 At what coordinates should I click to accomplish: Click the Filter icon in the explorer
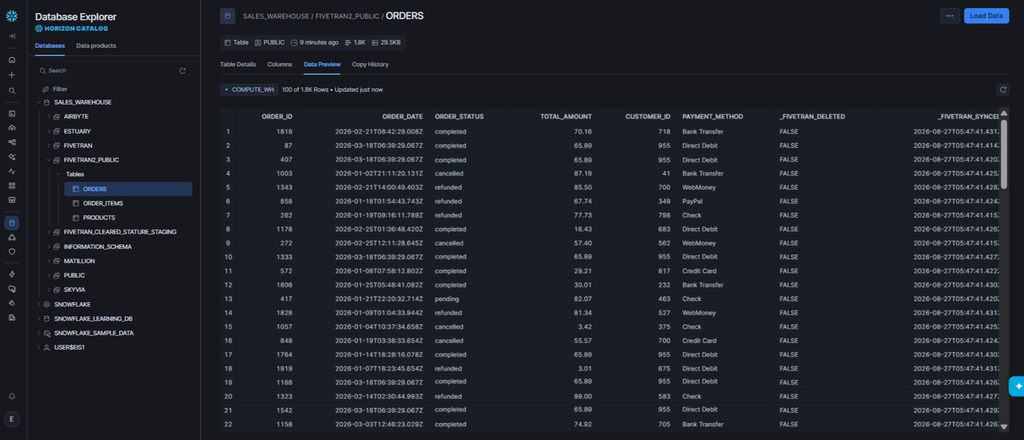pyautogui.click(x=45, y=89)
